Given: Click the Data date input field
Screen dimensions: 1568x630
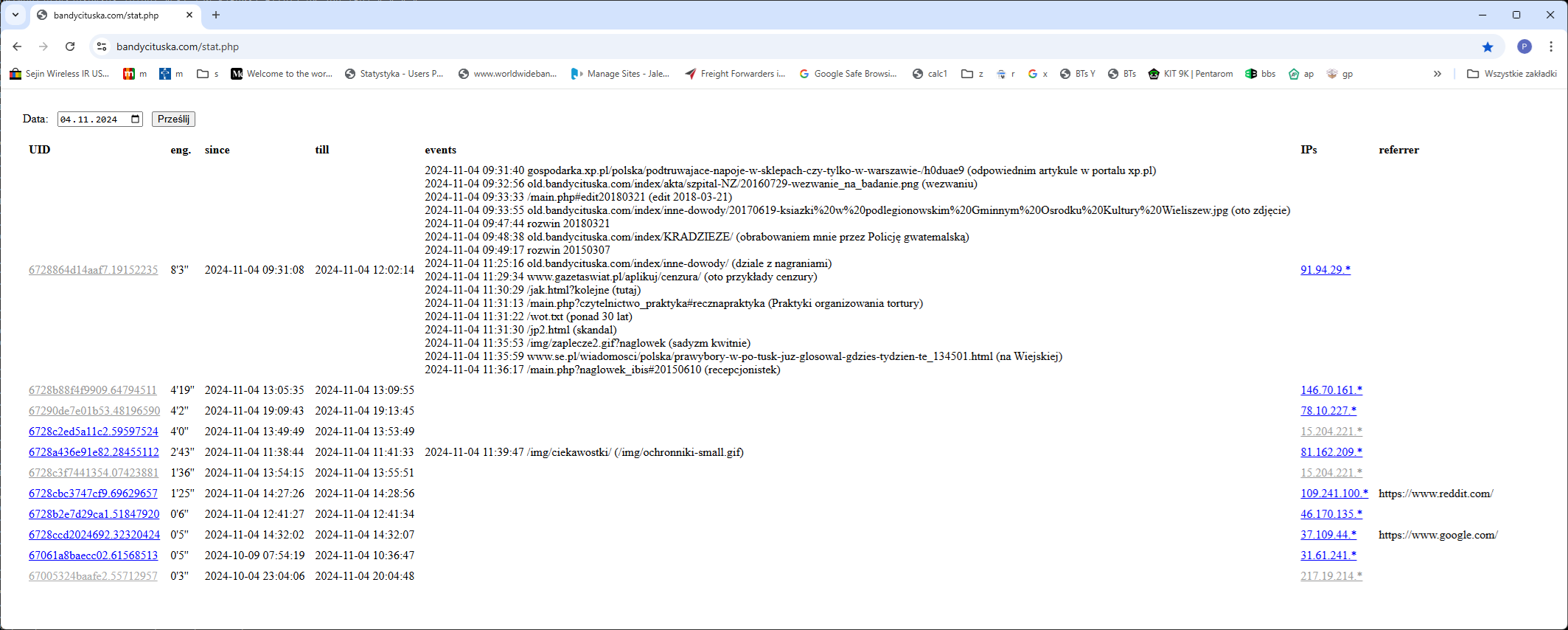Looking at the screenshot, I should [100, 120].
